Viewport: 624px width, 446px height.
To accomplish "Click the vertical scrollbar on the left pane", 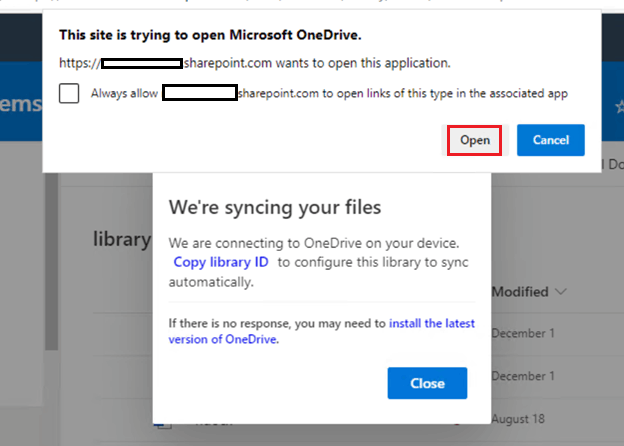I will pyautogui.click(x=51, y=262).
